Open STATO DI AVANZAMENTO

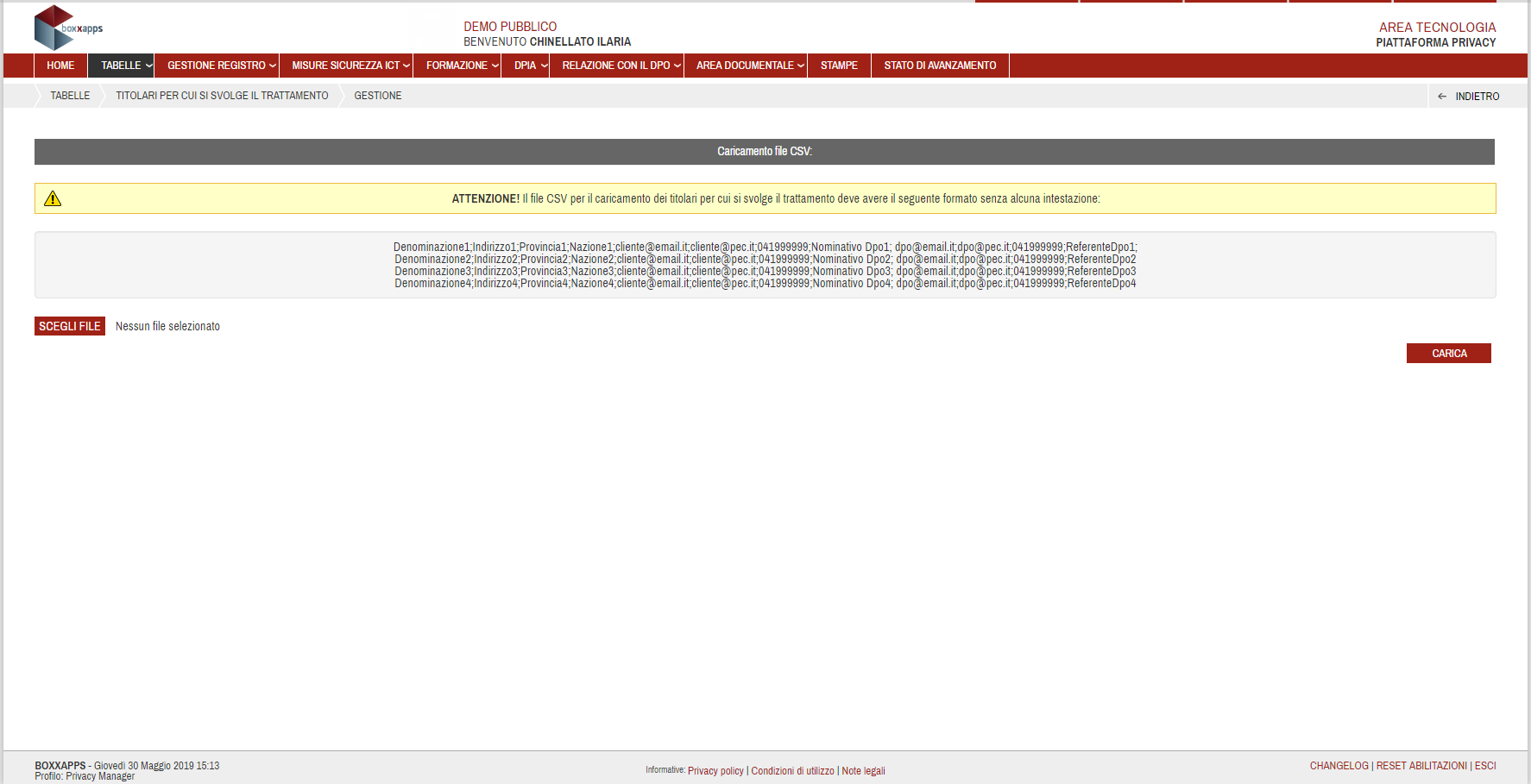(x=940, y=66)
